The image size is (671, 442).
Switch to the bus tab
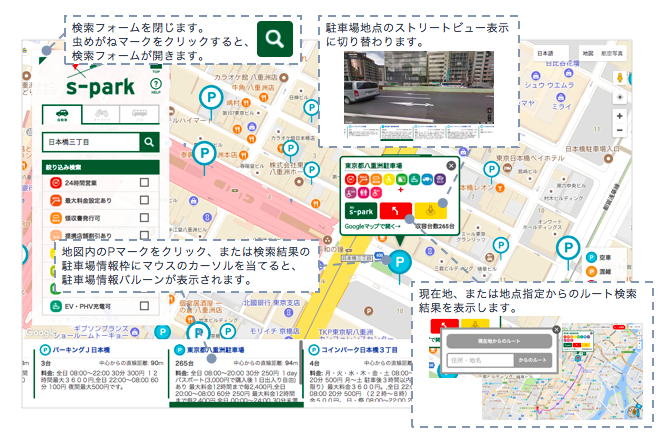[x=140, y=114]
